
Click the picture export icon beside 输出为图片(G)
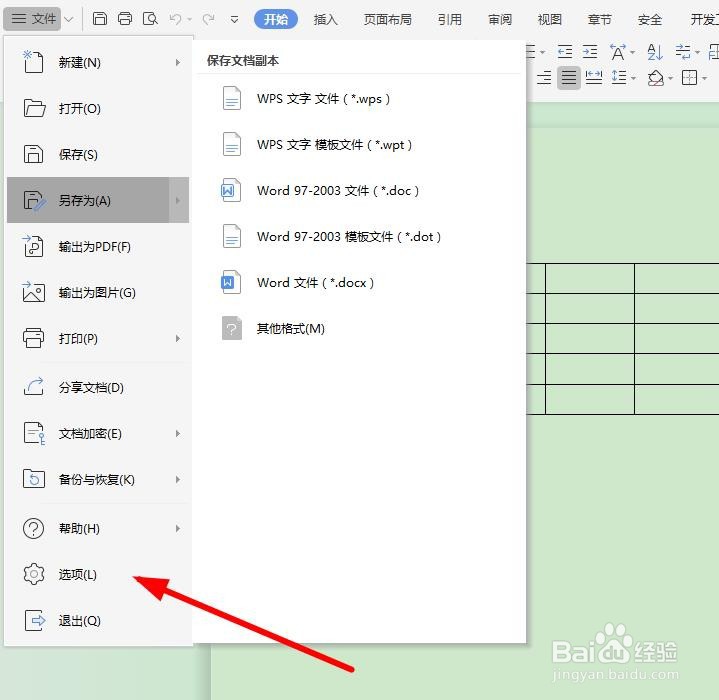tap(33, 292)
